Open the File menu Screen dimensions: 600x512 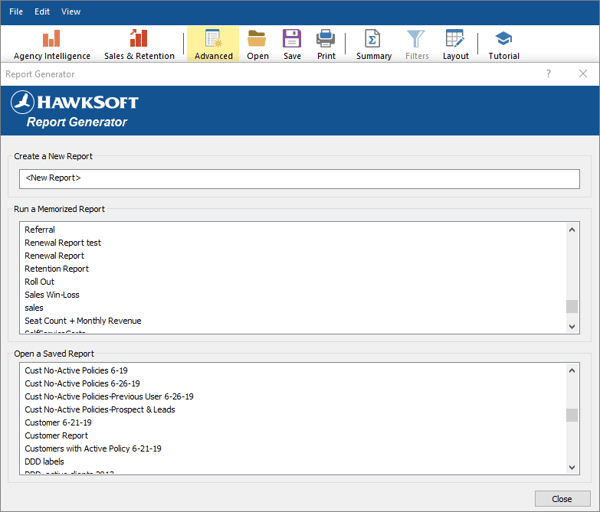[x=16, y=12]
